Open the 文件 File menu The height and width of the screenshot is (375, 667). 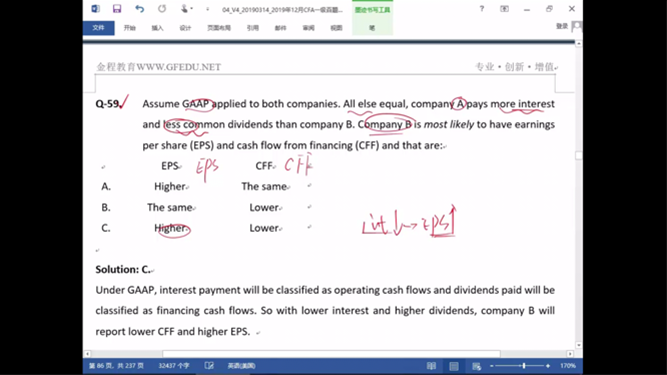98,28
